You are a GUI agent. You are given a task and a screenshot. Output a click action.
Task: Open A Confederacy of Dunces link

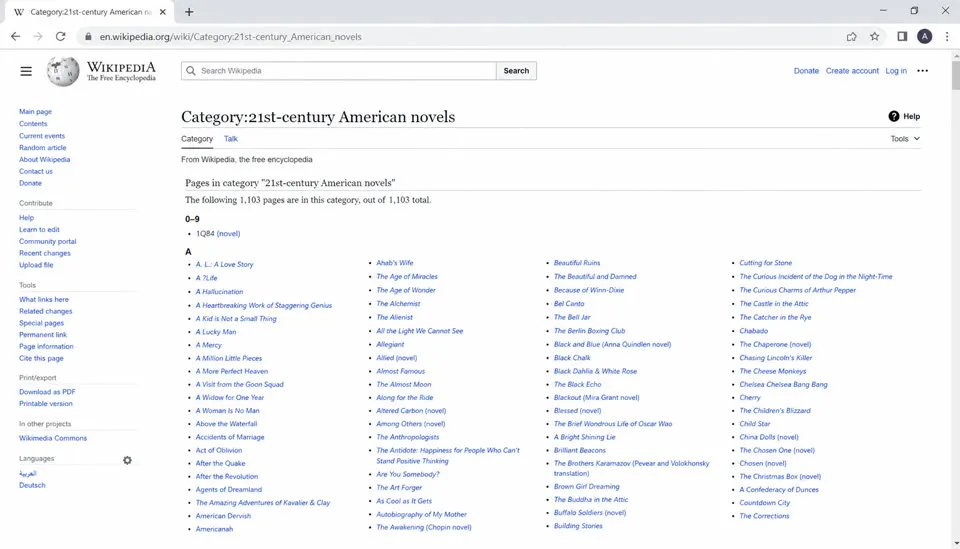pos(779,490)
